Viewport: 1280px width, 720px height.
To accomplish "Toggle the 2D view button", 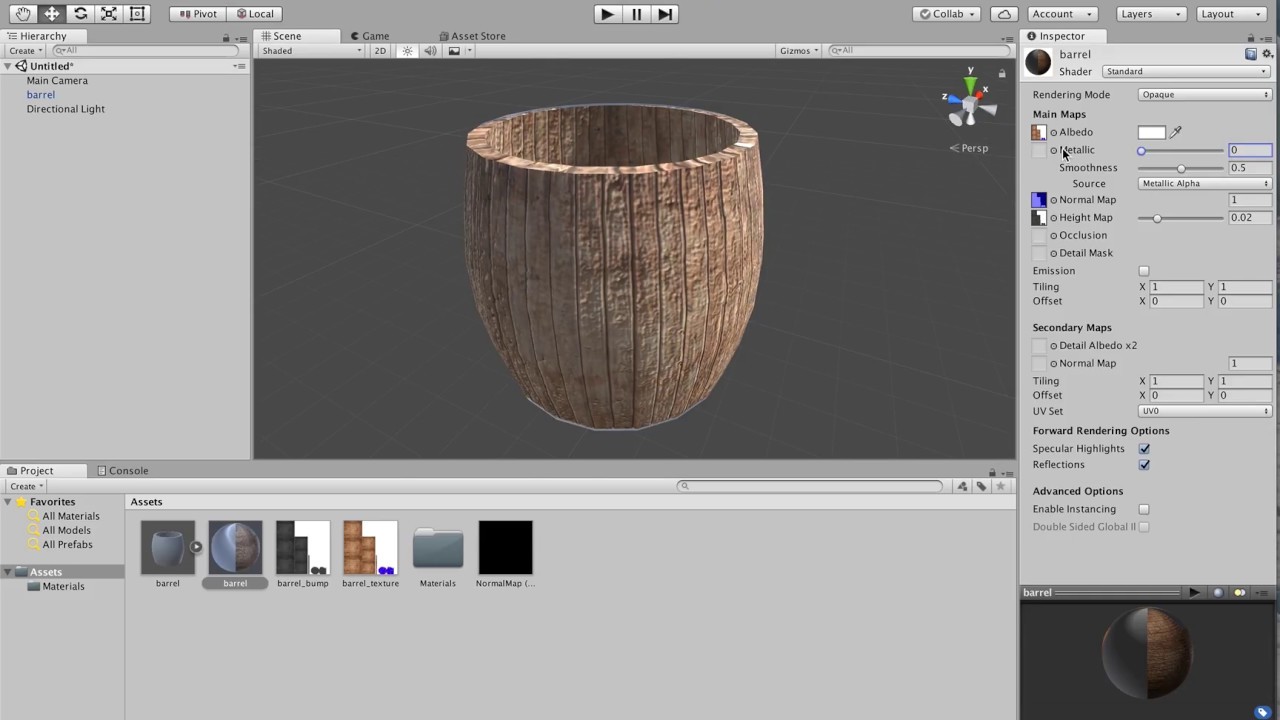I will pyautogui.click(x=380, y=51).
